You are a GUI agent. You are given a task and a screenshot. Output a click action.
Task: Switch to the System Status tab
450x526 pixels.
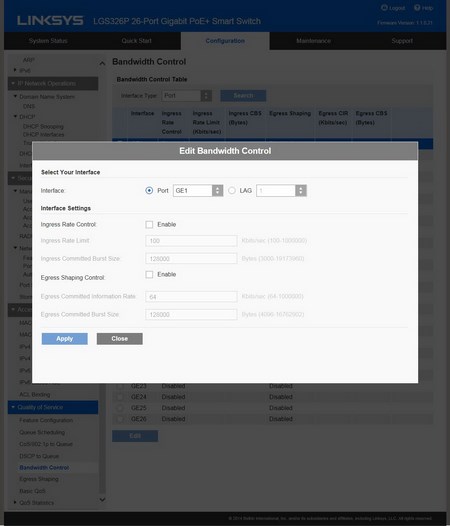tap(48, 41)
